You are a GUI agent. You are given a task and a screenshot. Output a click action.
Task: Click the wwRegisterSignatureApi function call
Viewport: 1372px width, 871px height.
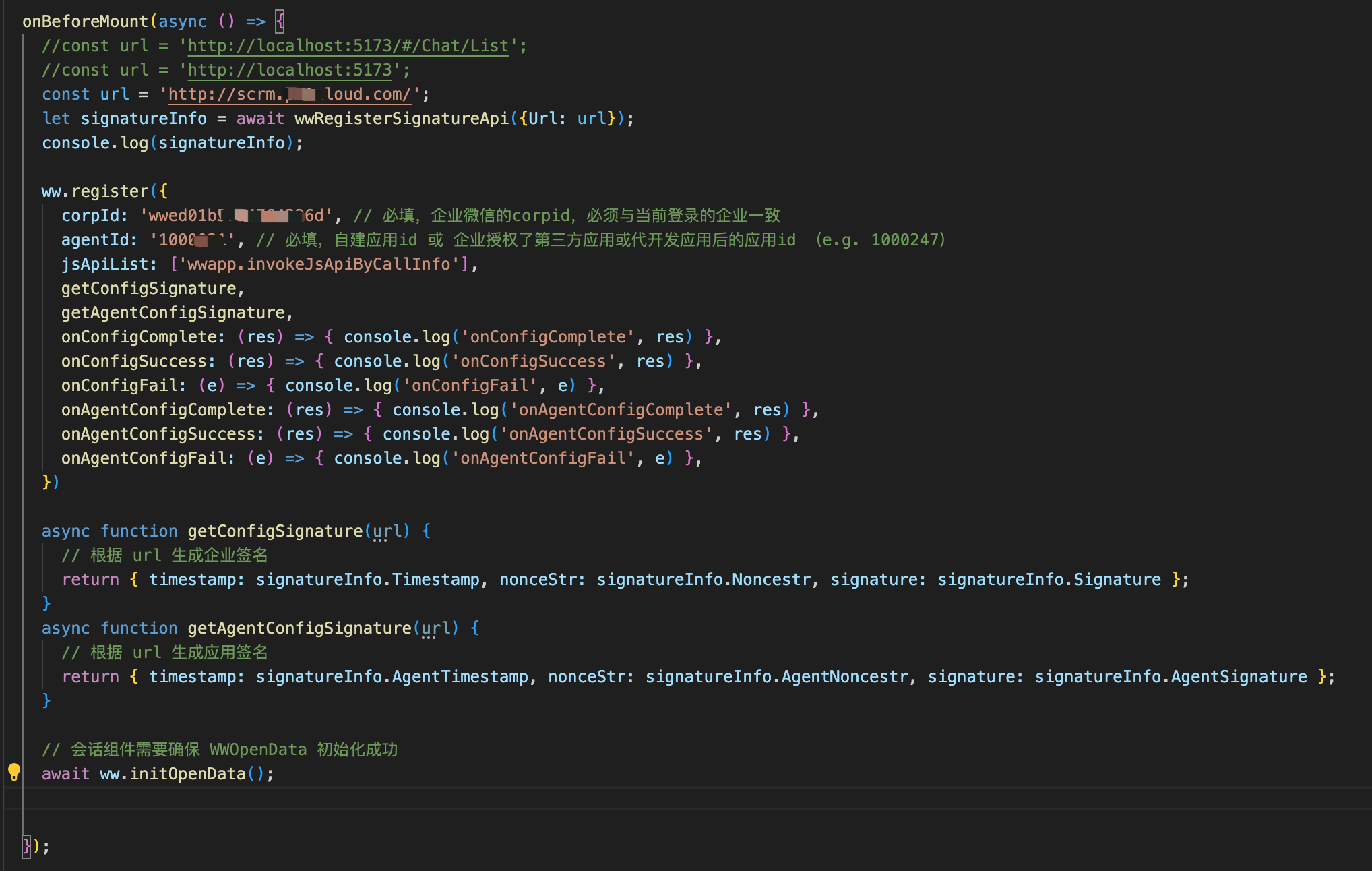tap(402, 119)
